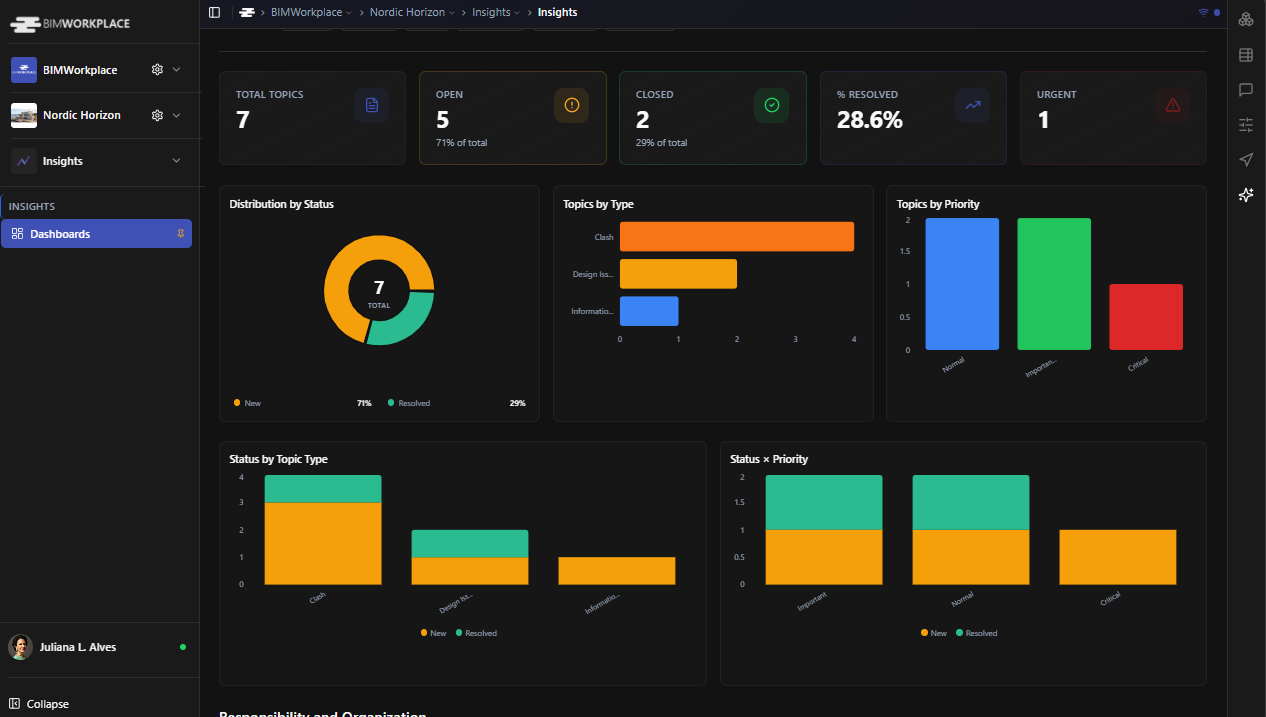Open the table view icon in right rail
Screen dimensions: 1266x717
point(1246,55)
